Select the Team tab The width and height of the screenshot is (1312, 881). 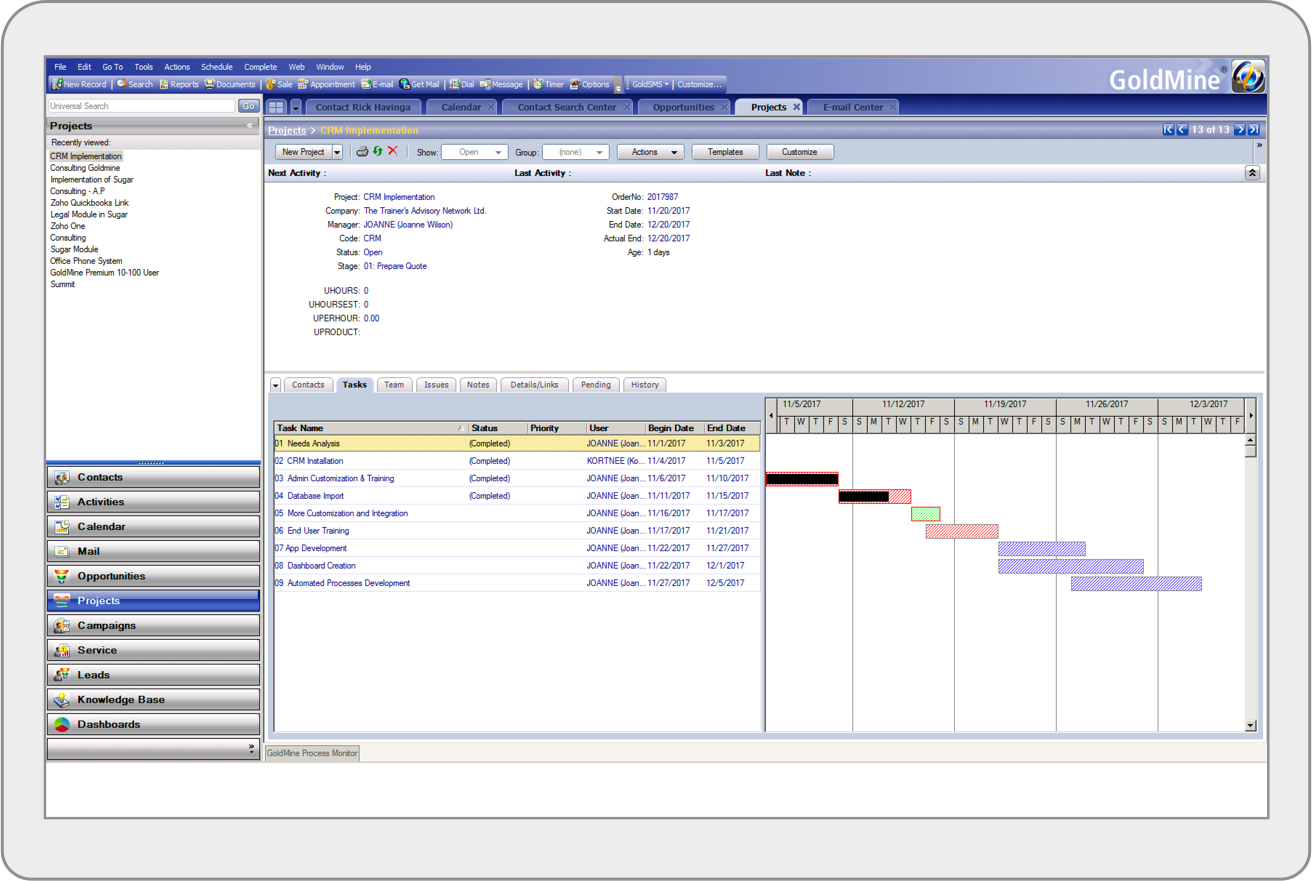click(394, 385)
